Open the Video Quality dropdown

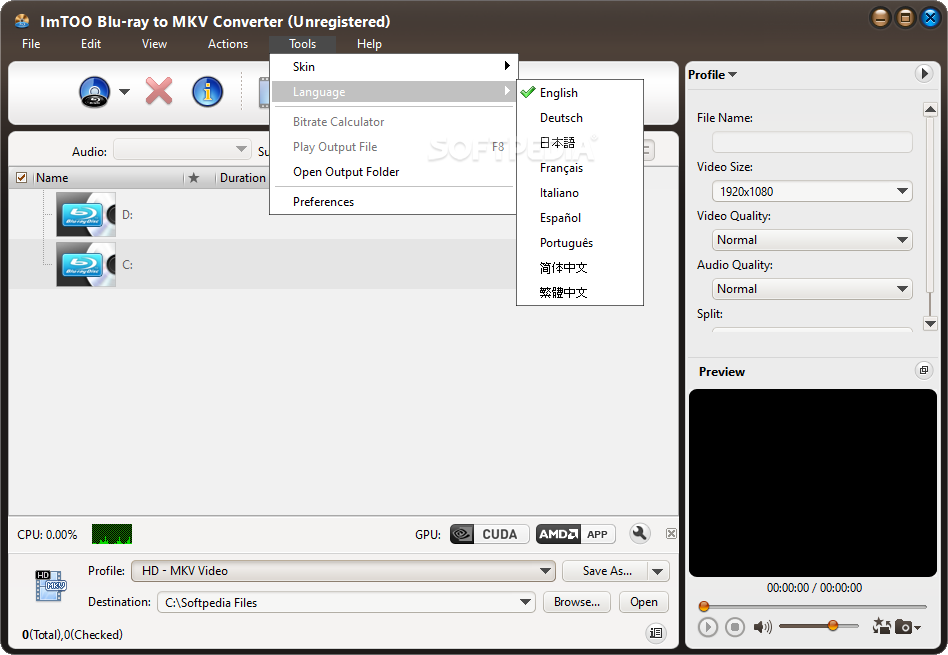812,240
